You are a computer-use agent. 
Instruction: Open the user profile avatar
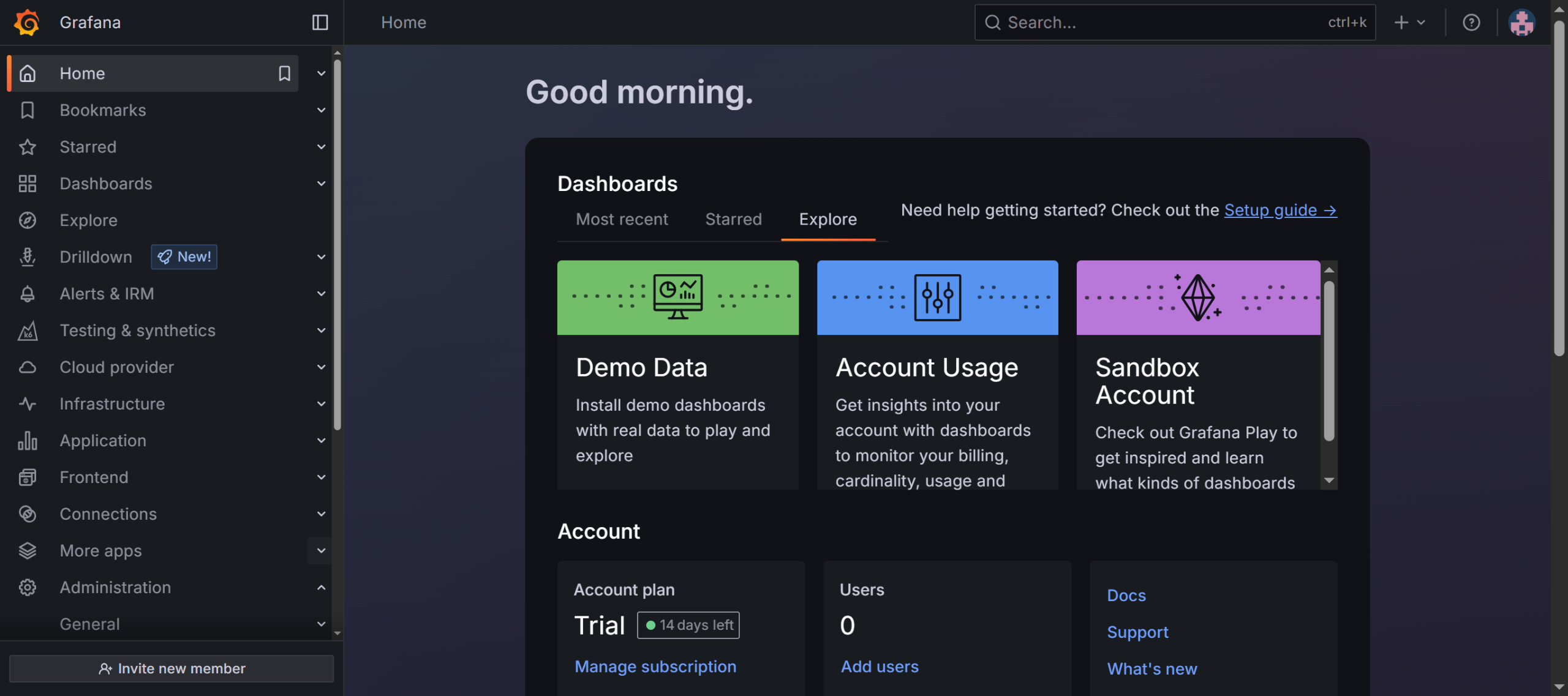click(1521, 23)
